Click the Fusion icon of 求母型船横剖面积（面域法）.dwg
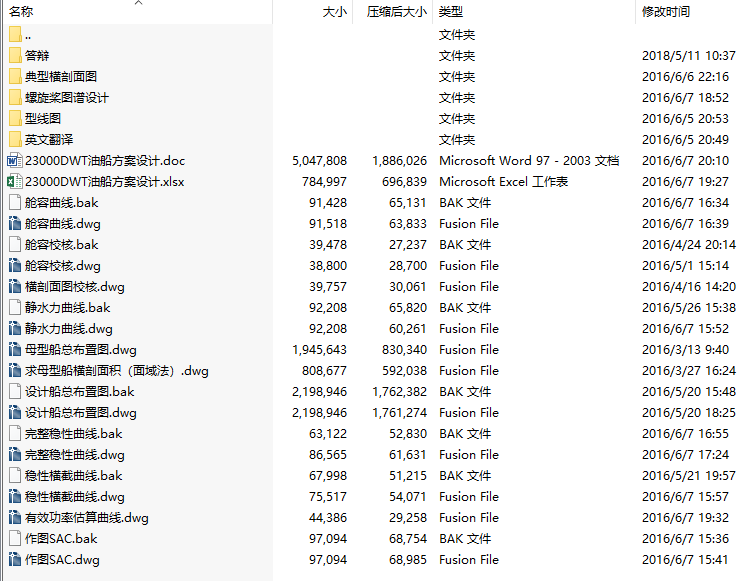This screenshot has height=581, width=749. coord(15,371)
